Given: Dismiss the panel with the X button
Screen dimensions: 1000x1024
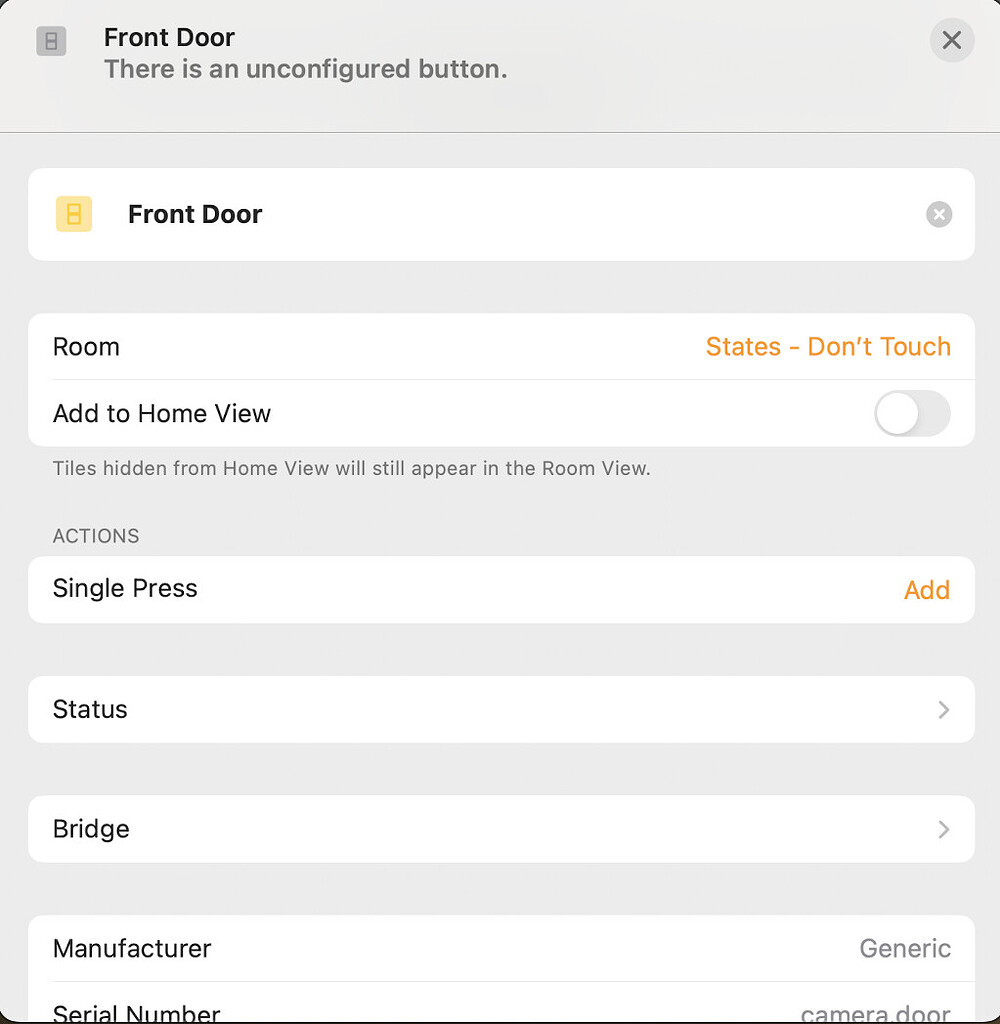Looking at the screenshot, I should coord(951,40).
